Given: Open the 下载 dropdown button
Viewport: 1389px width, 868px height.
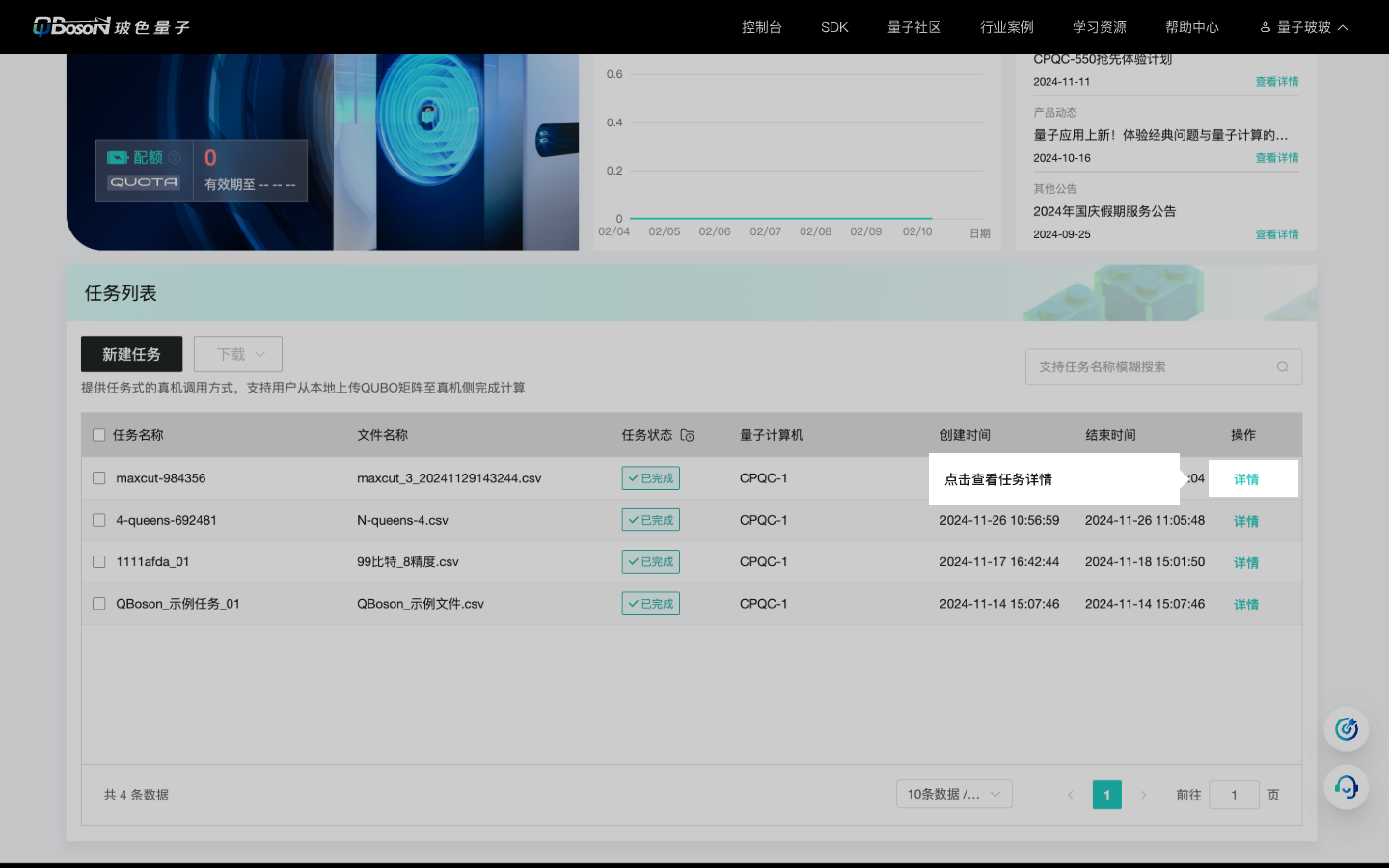Looking at the screenshot, I should point(238,354).
